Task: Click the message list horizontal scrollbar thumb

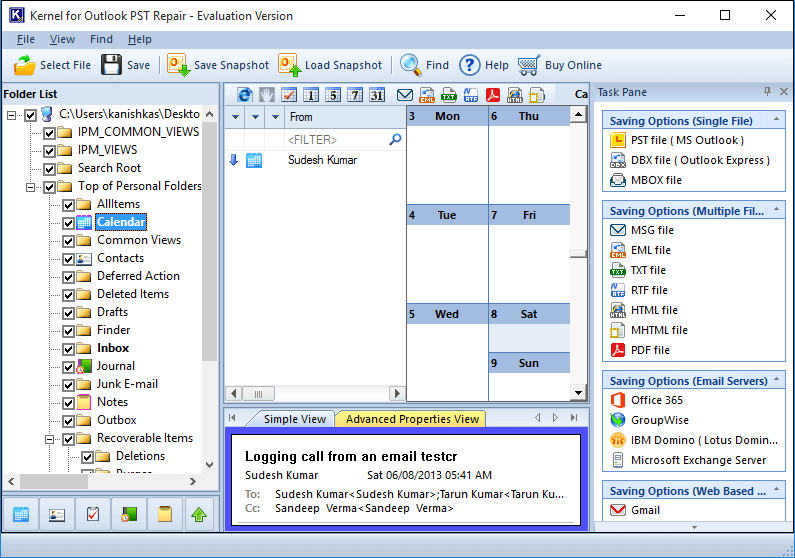Action: pos(259,393)
